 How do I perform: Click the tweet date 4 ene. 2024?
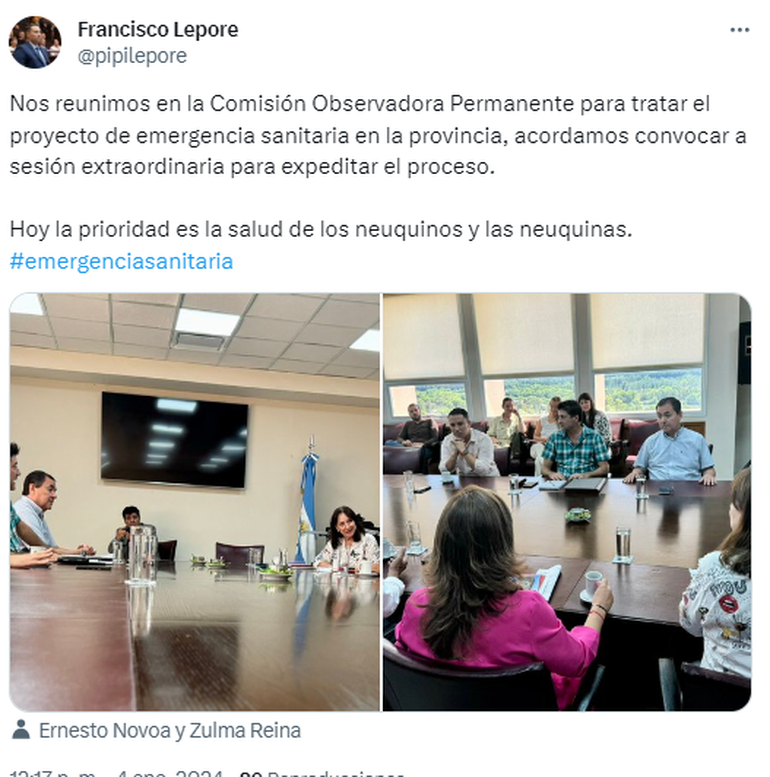[168, 773]
